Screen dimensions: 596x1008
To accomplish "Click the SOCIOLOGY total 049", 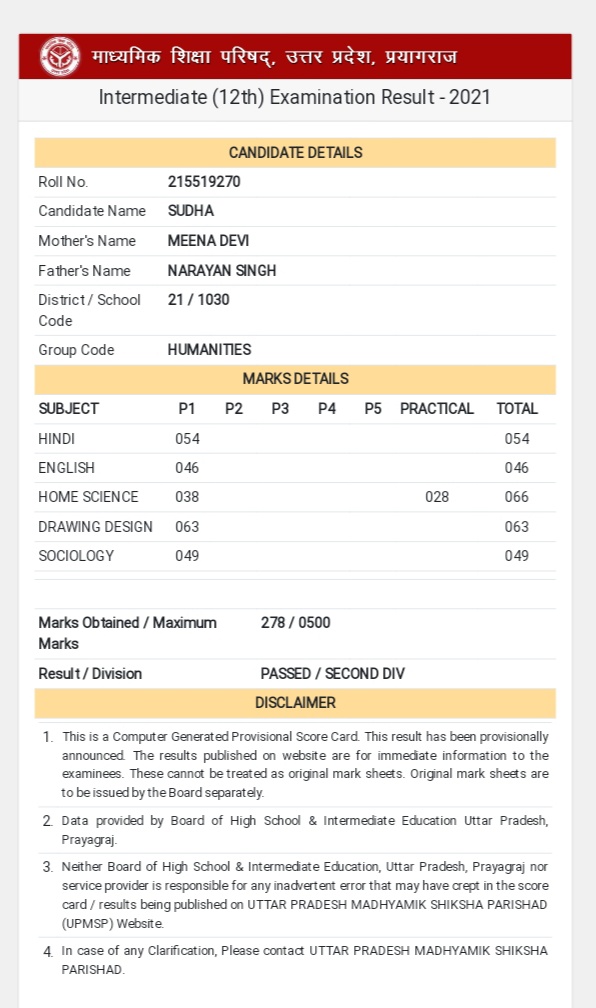I will (x=516, y=556).
